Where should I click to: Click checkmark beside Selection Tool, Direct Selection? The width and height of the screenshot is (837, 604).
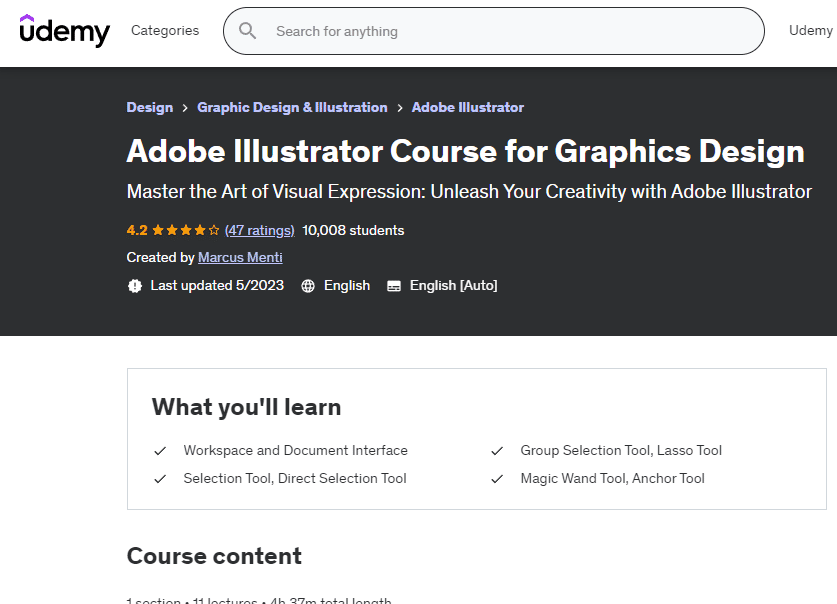pos(160,479)
